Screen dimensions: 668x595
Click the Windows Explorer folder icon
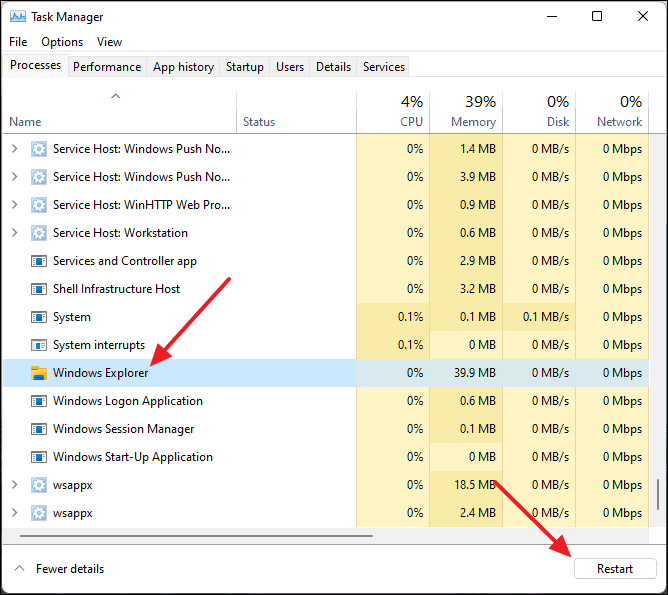[39, 373]
